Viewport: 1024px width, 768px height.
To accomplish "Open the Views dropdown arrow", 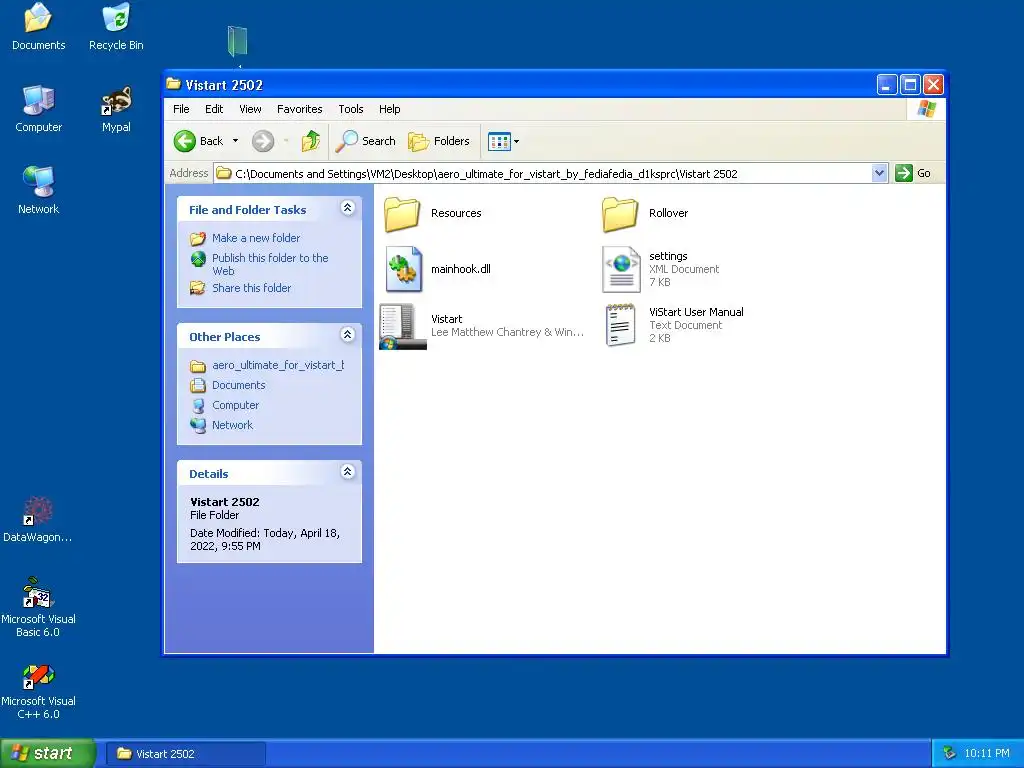I will coord(517,141).
